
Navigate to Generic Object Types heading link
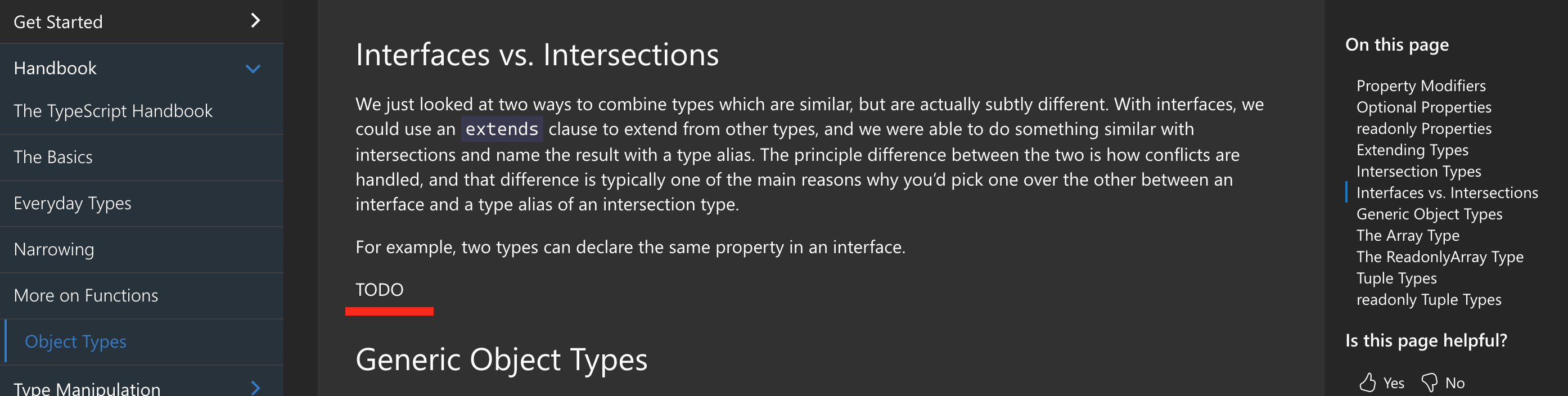point(1430,214)
